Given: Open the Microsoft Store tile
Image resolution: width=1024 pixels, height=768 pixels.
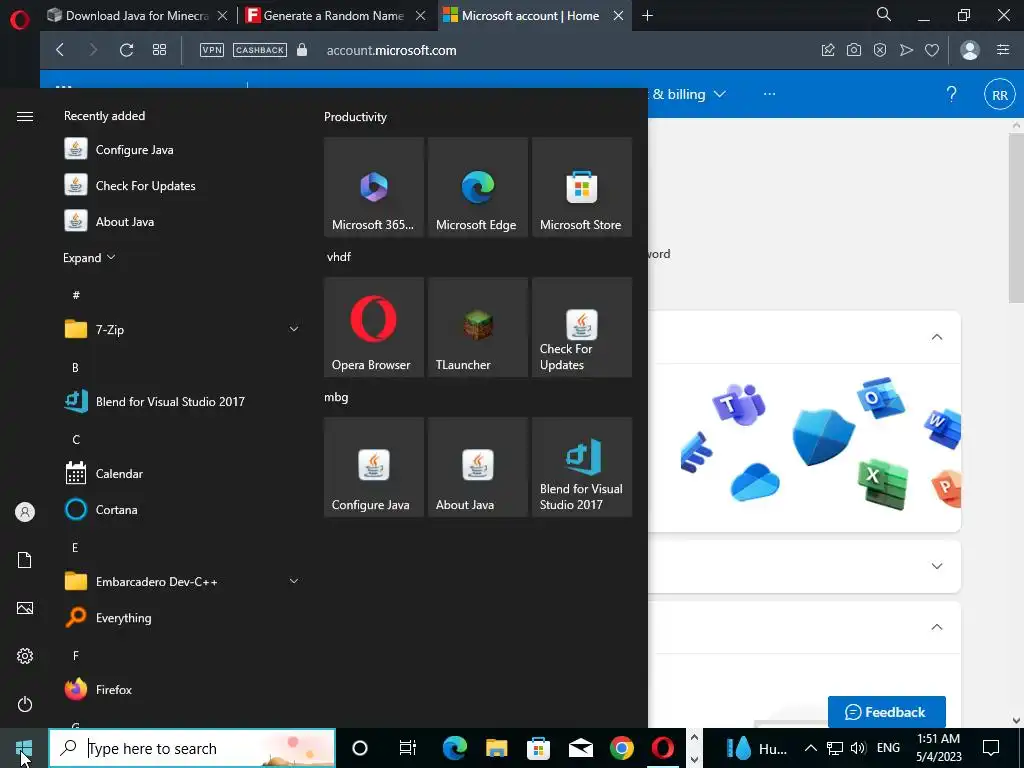Looking at the screenshot, I should pos(582,187).
